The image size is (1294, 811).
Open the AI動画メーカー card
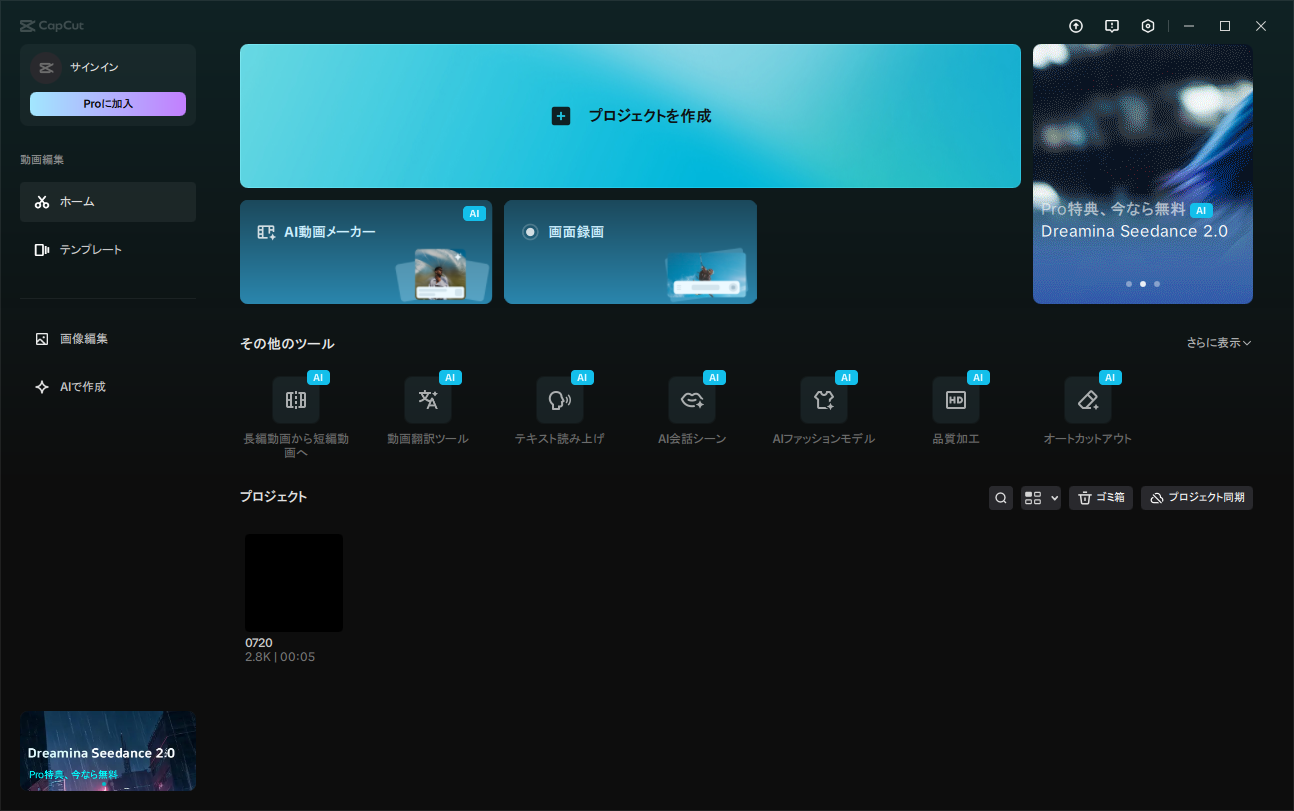tap(366, 252)
